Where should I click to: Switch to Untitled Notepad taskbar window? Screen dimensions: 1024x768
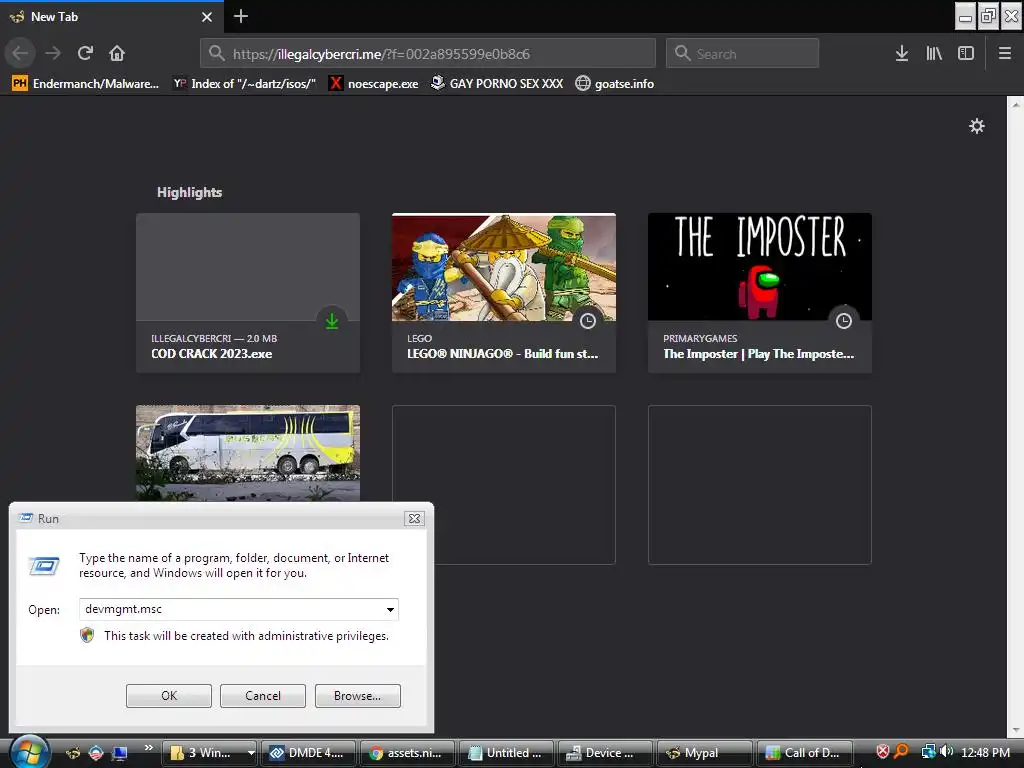coord(506,753)
